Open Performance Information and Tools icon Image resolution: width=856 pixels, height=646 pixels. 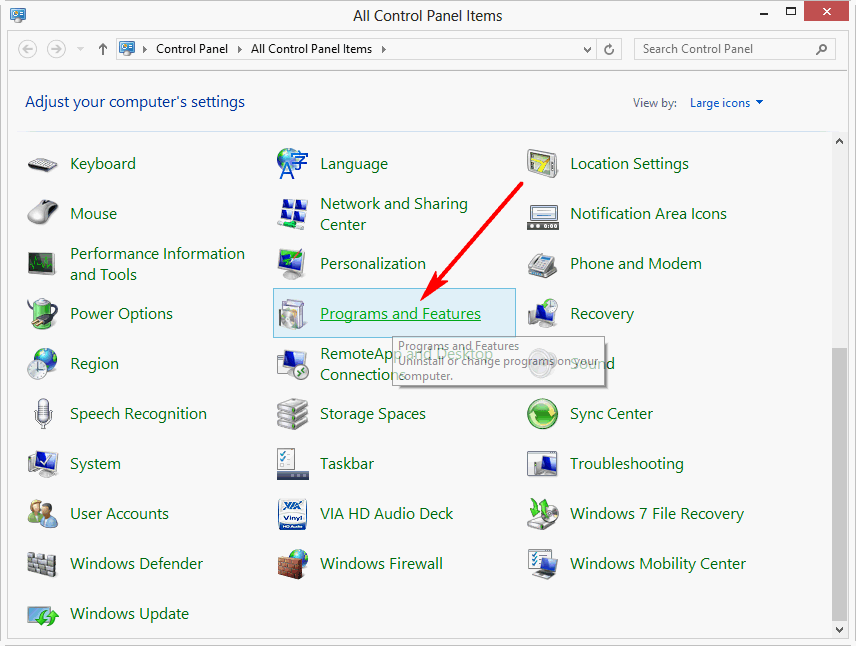click(x=41, y=263)
